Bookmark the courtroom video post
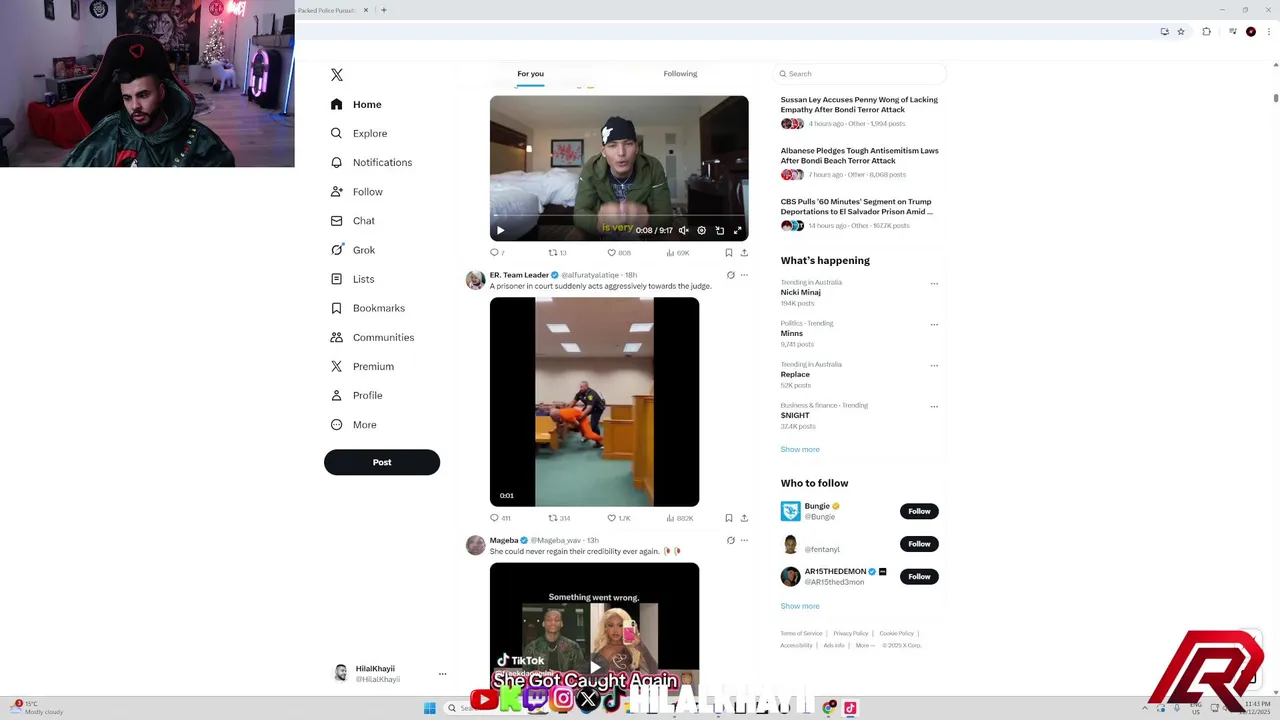This screenshot has width=1280, height=720. coord(729,518)
